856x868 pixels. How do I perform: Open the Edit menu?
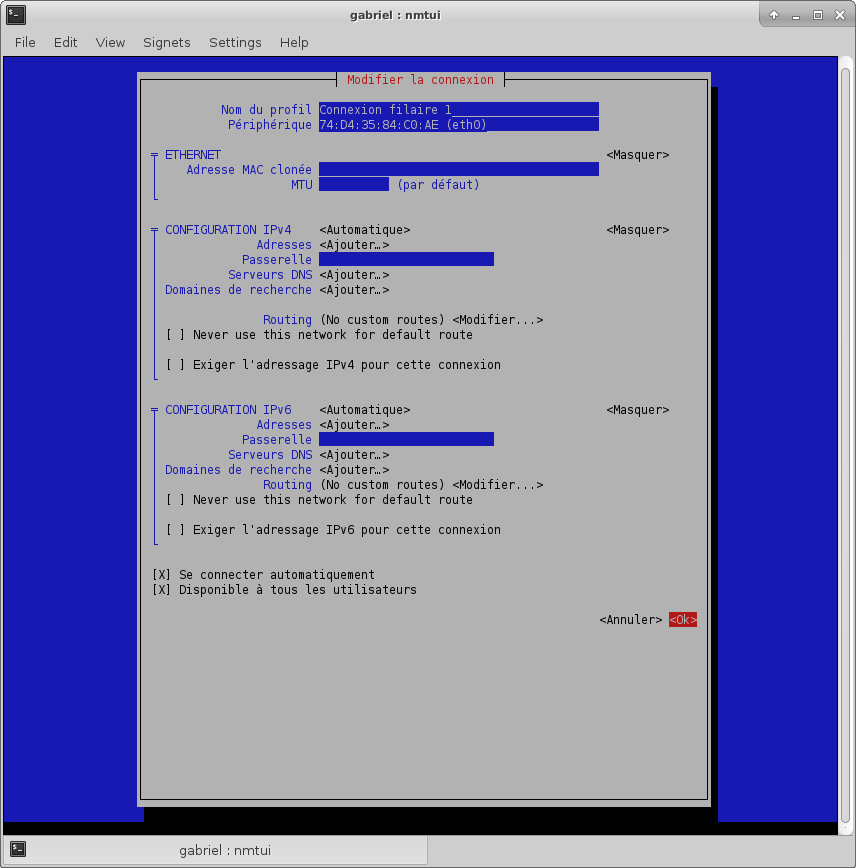(x=65, y=43)
